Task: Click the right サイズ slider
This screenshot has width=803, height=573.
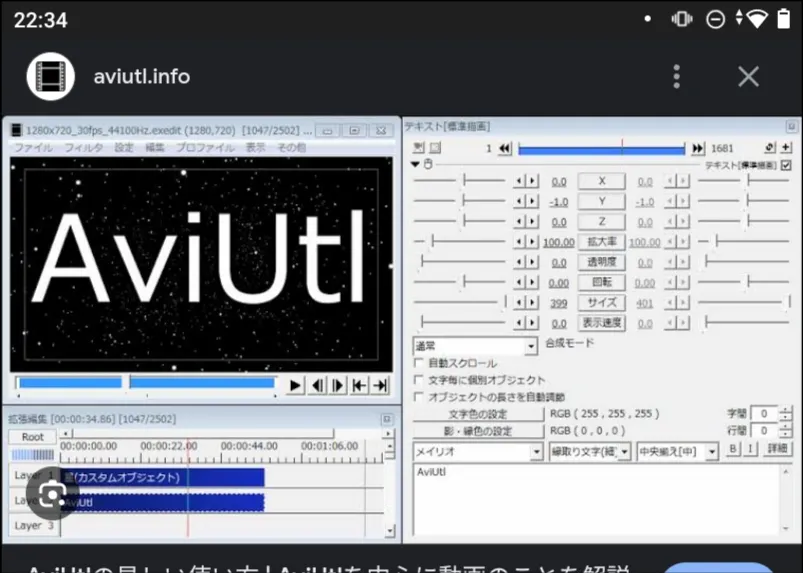Action: click(744, 302)
